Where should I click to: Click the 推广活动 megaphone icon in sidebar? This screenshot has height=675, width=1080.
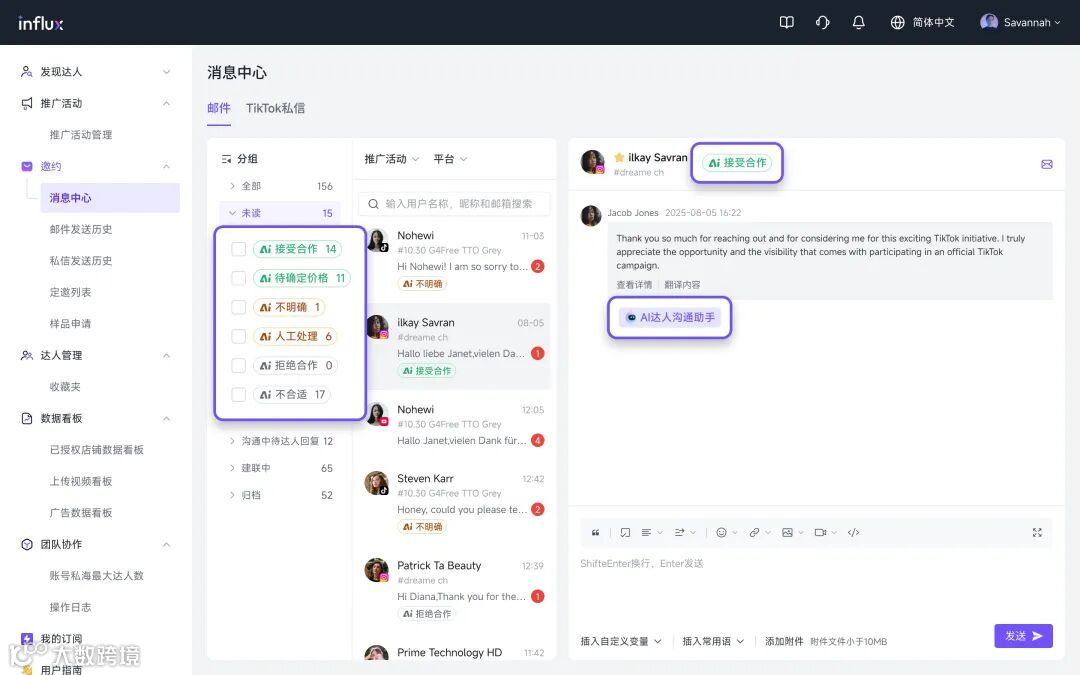pos(26,103)
